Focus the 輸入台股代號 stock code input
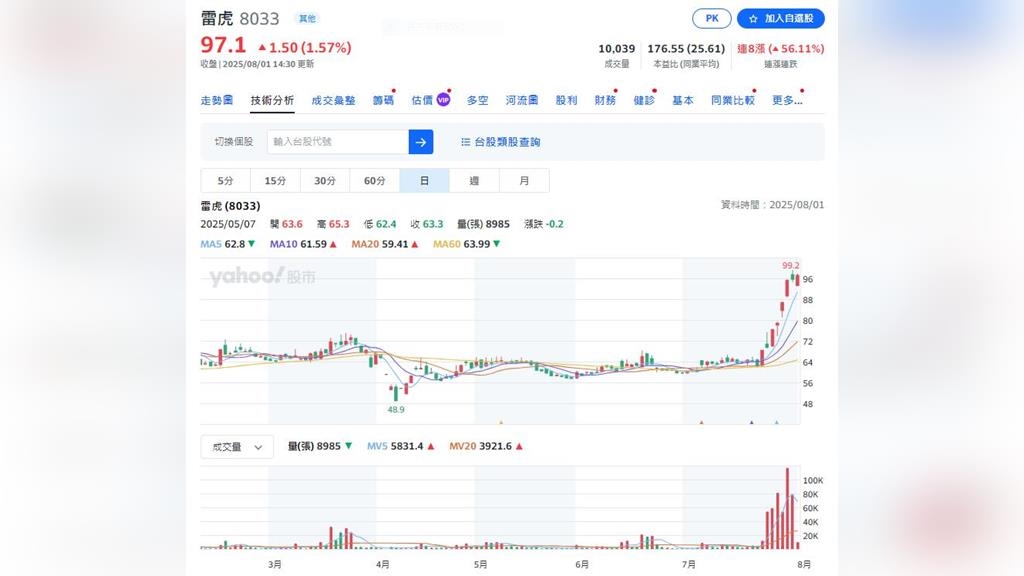Screen dimensions: 1024x576 [x=337, y=142]
